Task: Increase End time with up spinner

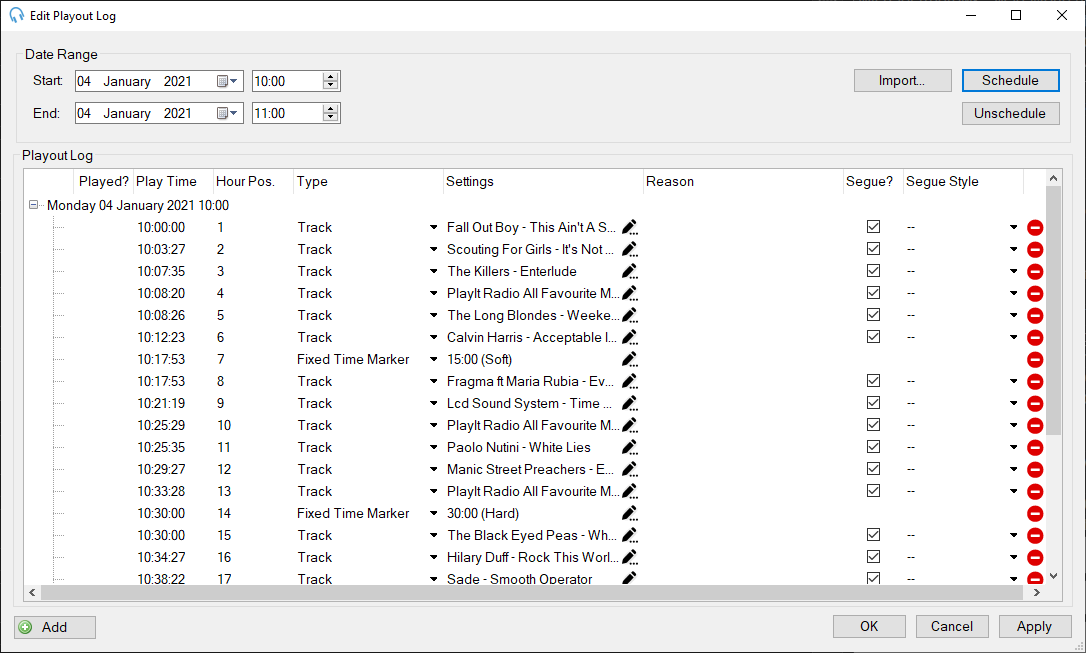Action: coord(331,108)
